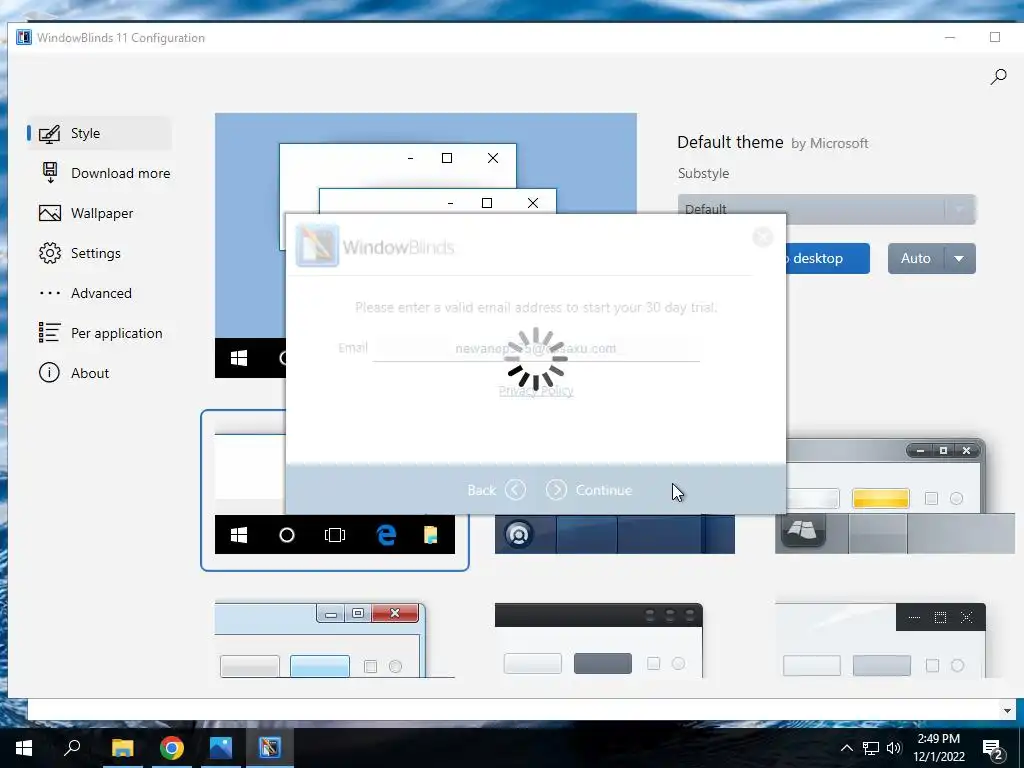This screenshot has height=768, width=1024.
Task: Open the Privacy Policy link
Action: coord(536,391)
